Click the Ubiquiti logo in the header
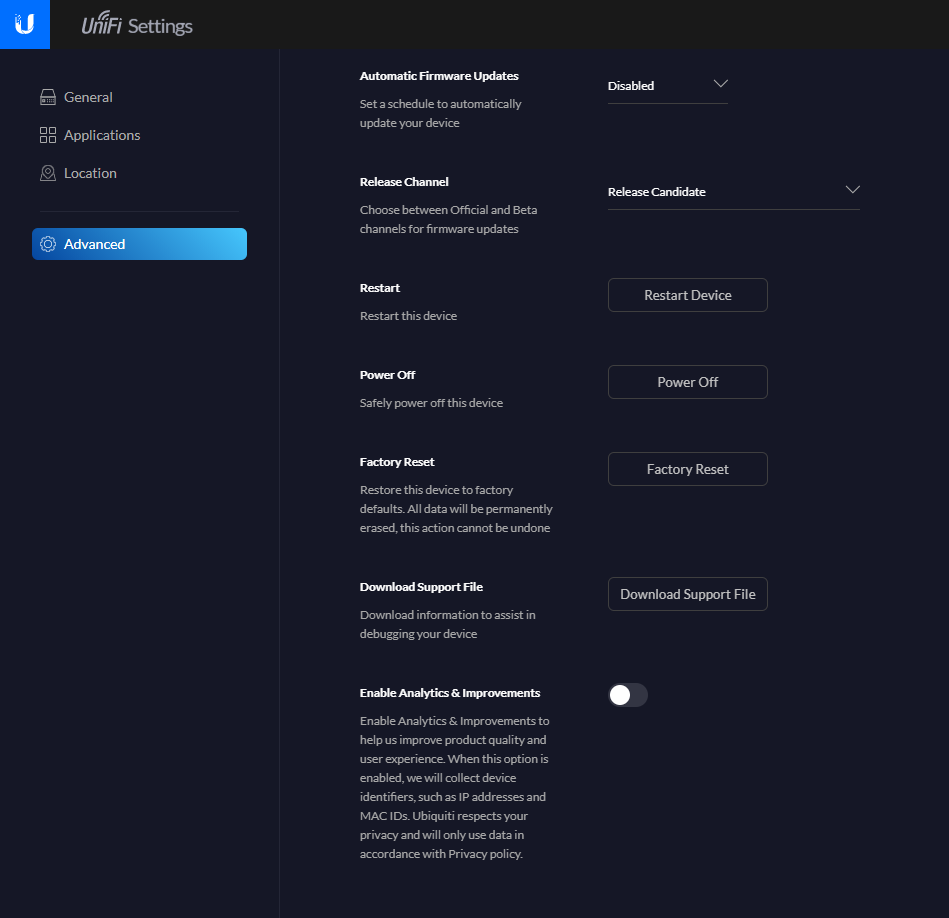Screen dimensions: 949x918 [x=25, y=24]
